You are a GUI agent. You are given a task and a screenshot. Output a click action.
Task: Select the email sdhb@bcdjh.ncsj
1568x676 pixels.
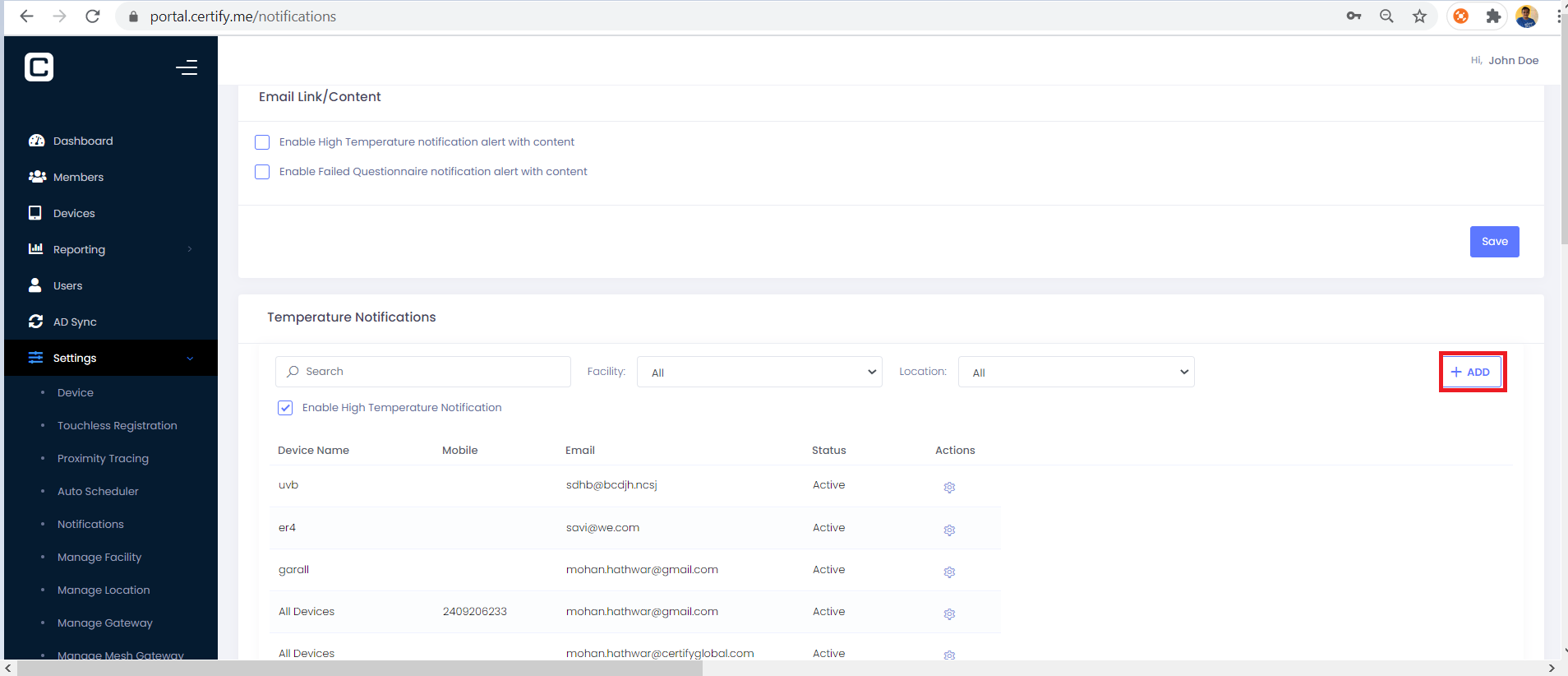[x=611, y=485]
